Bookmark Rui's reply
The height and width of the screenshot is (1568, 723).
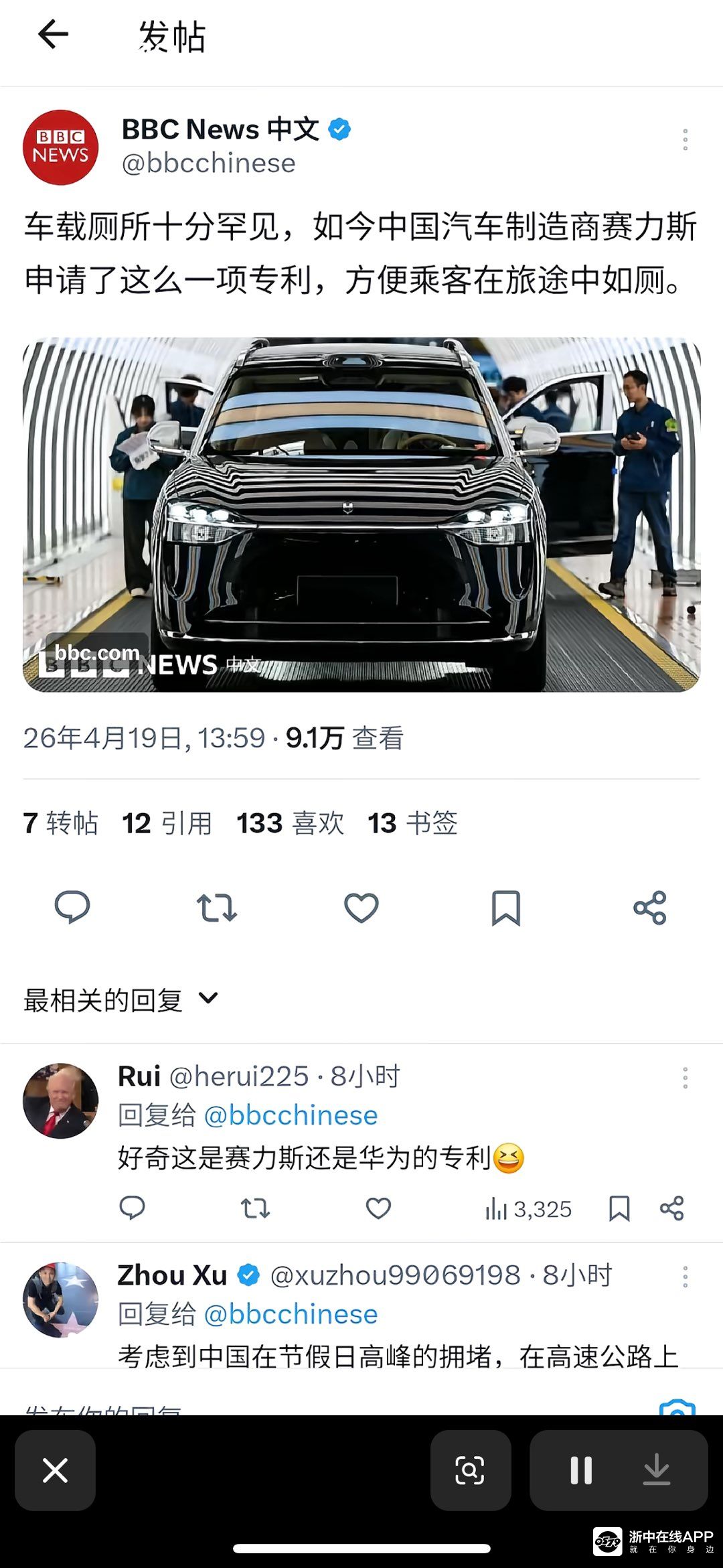[619, 1208]
